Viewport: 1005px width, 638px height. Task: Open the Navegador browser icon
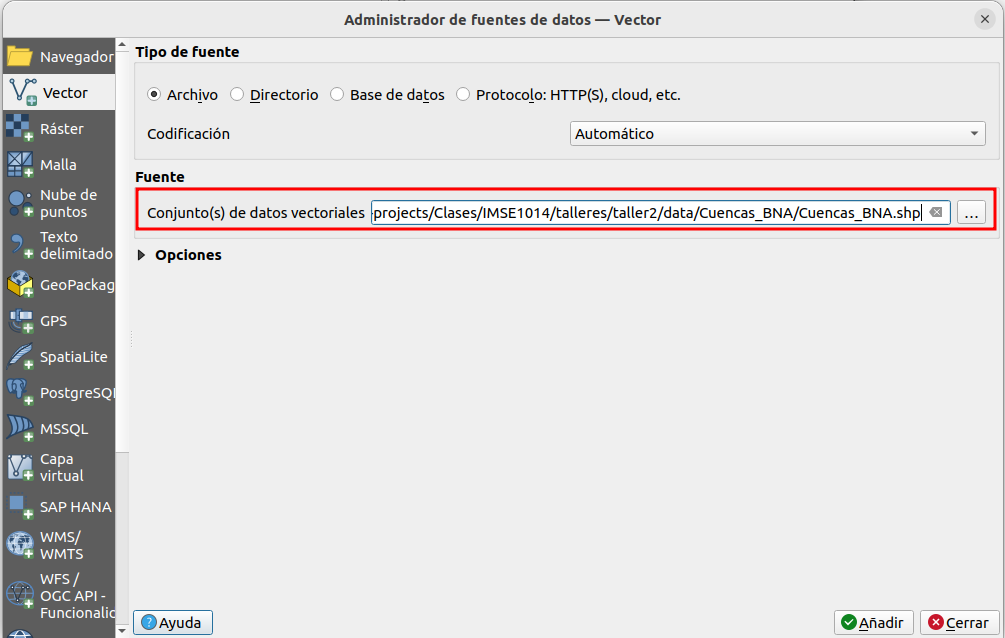21,56
